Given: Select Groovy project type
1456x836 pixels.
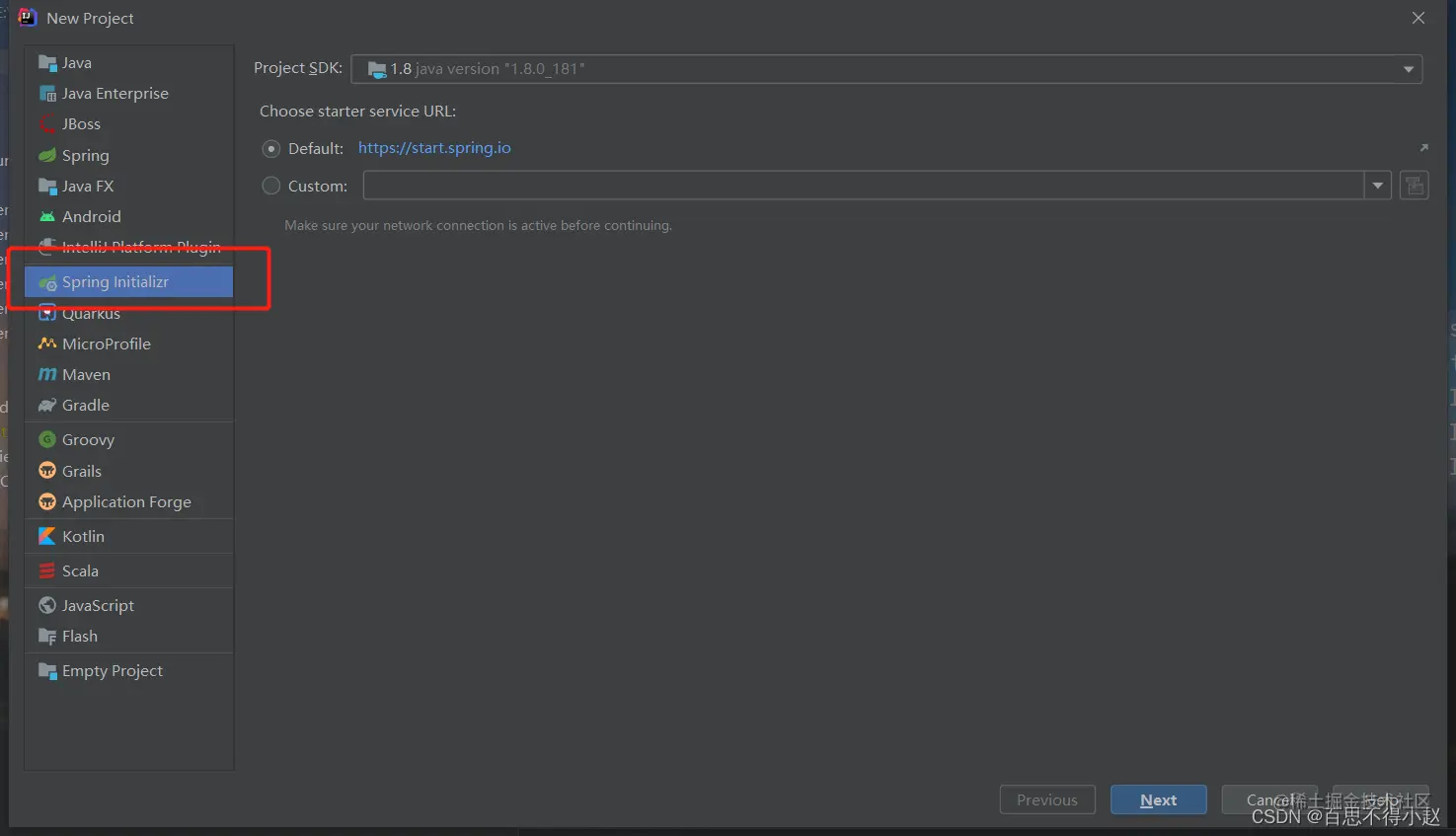Looking at the screenshot, I should pyautogui.click(x=128, y=439).
